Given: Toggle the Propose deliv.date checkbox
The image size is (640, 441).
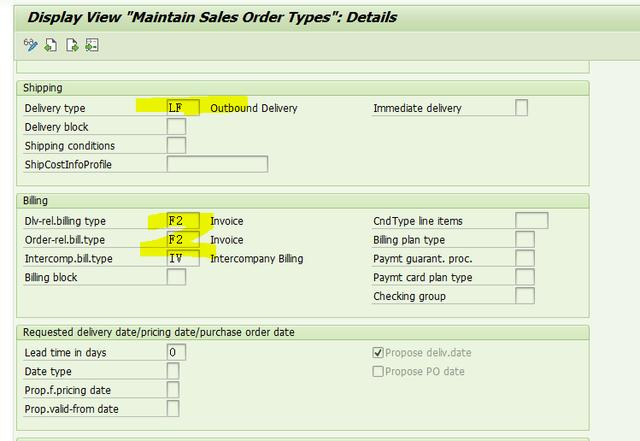Looking at the screenshot, I should [x=378, y=352].
